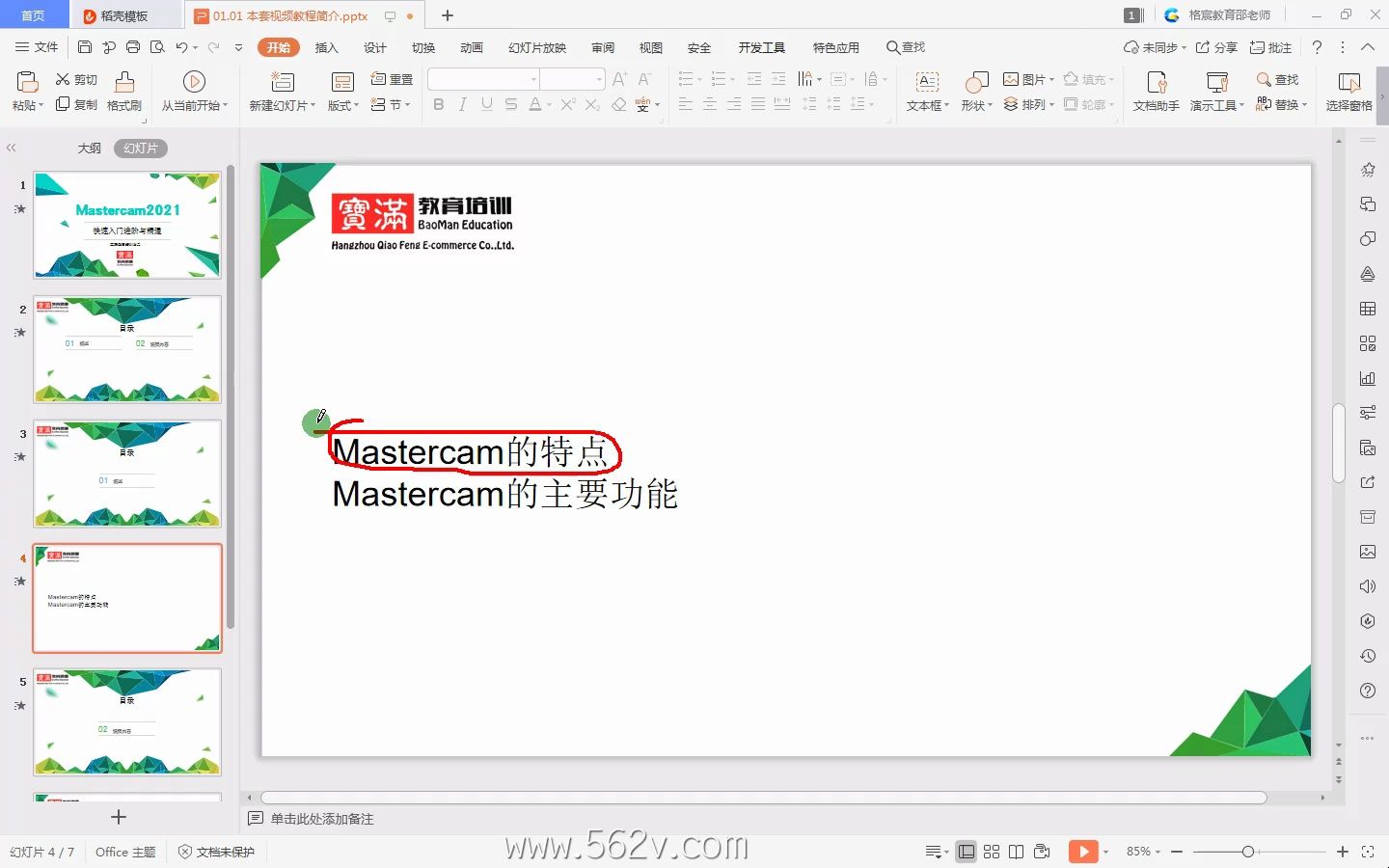This screenshot has width=1389, height=868.
Task: Open the File (文件) menu
Action: coord(37,47)
